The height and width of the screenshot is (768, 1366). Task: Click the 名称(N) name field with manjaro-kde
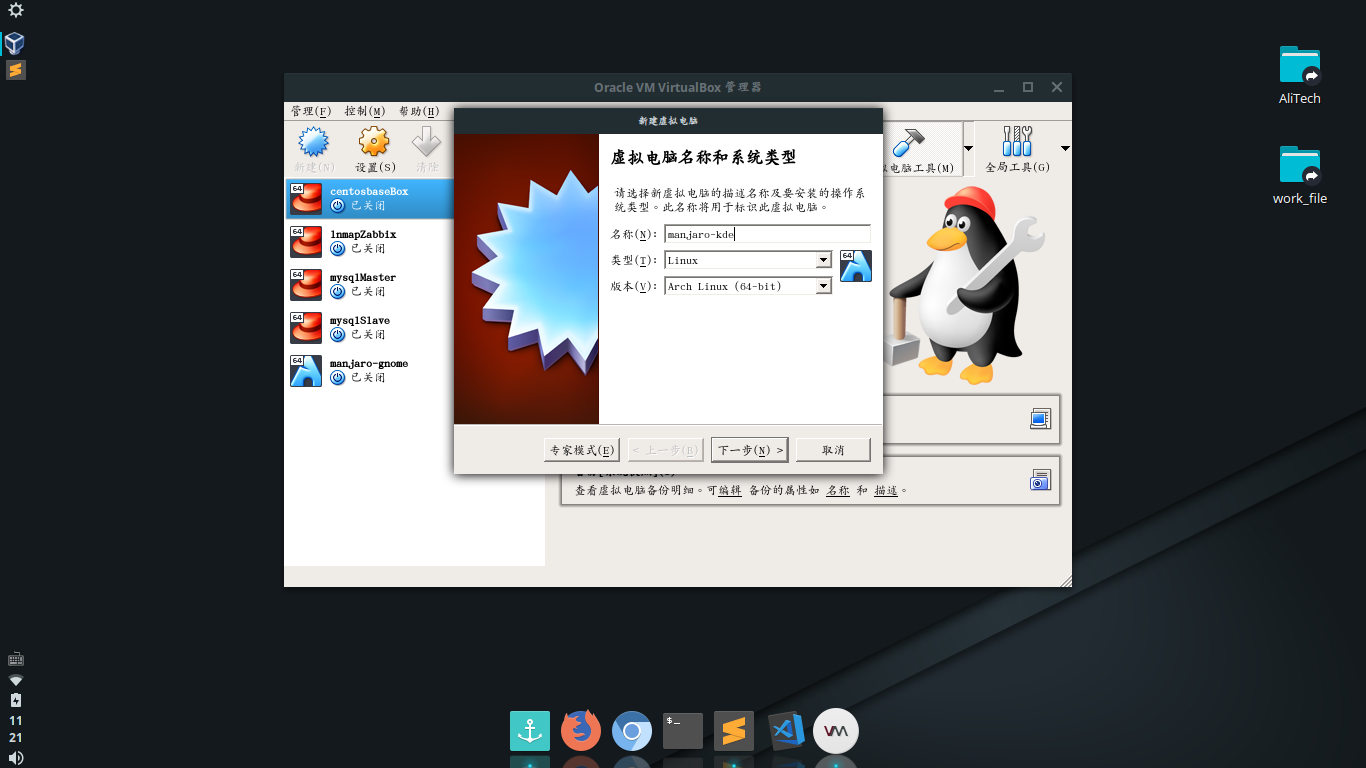tap(768, 234)
